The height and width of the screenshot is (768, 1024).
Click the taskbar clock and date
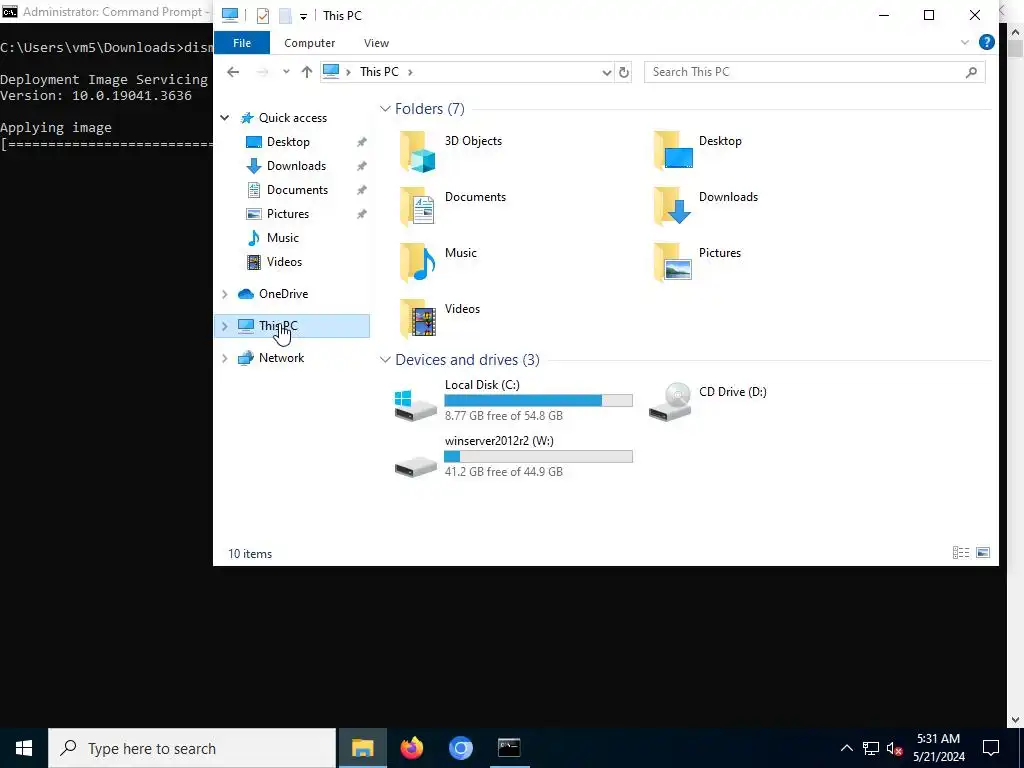(938, 748)
